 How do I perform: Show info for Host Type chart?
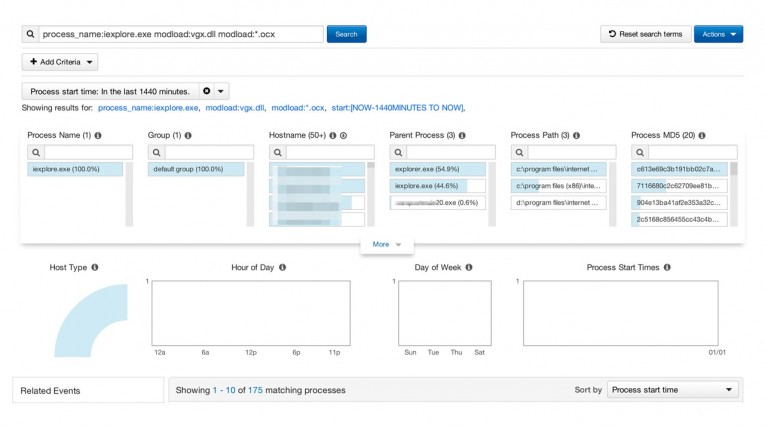pos(95,268)
